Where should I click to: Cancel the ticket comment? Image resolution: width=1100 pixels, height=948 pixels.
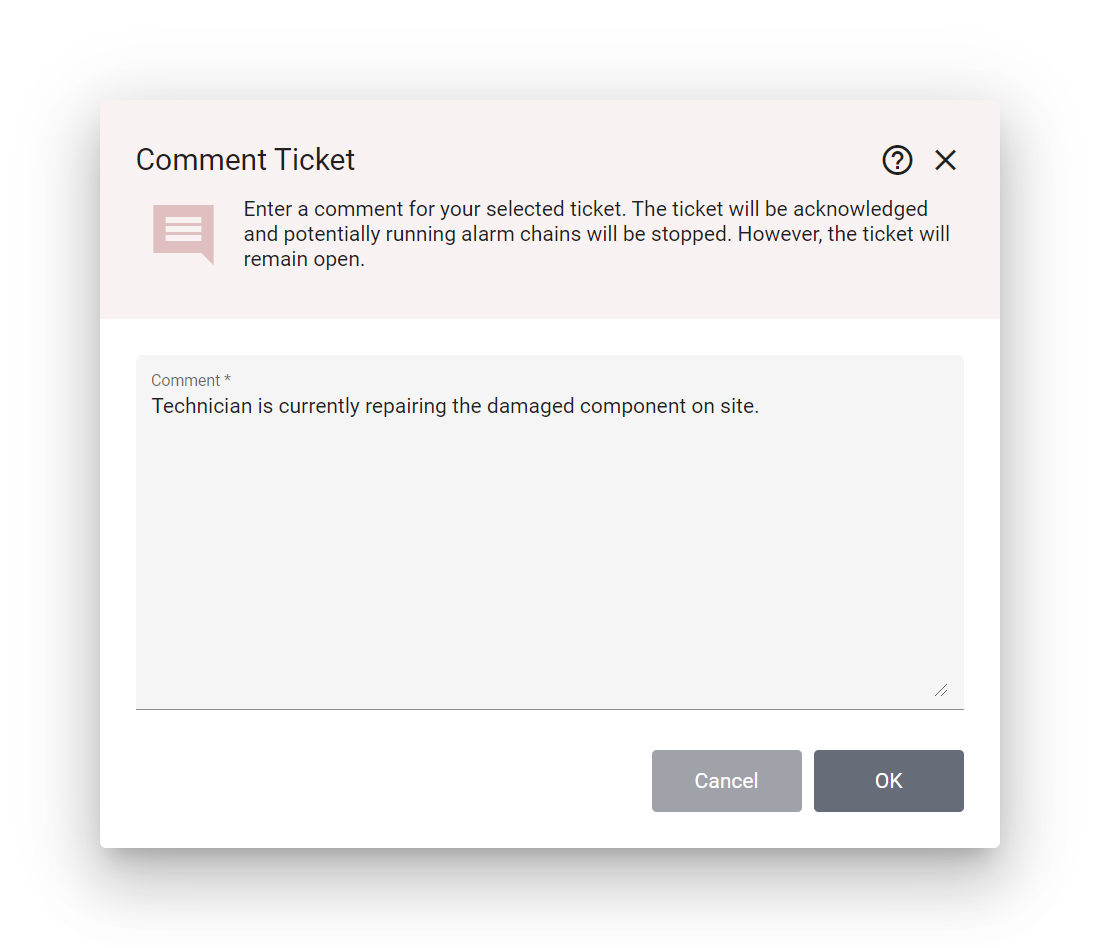[726, 781]
